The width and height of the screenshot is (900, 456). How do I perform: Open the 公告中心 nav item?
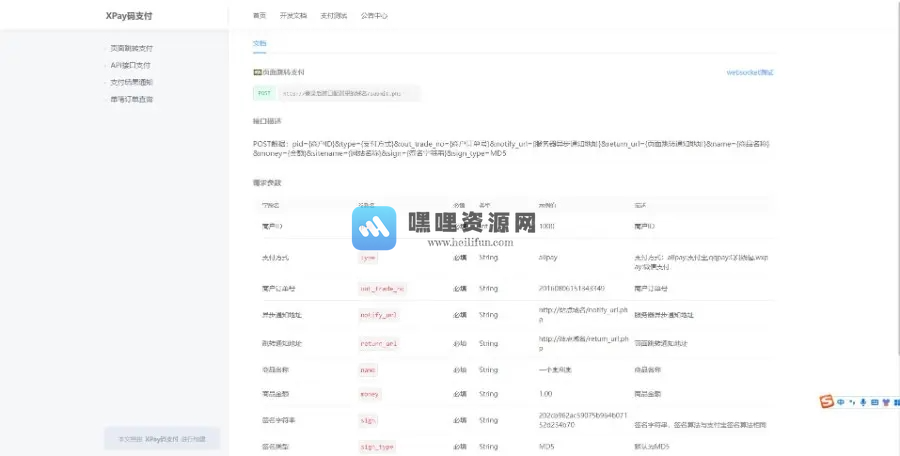(374, 16)
